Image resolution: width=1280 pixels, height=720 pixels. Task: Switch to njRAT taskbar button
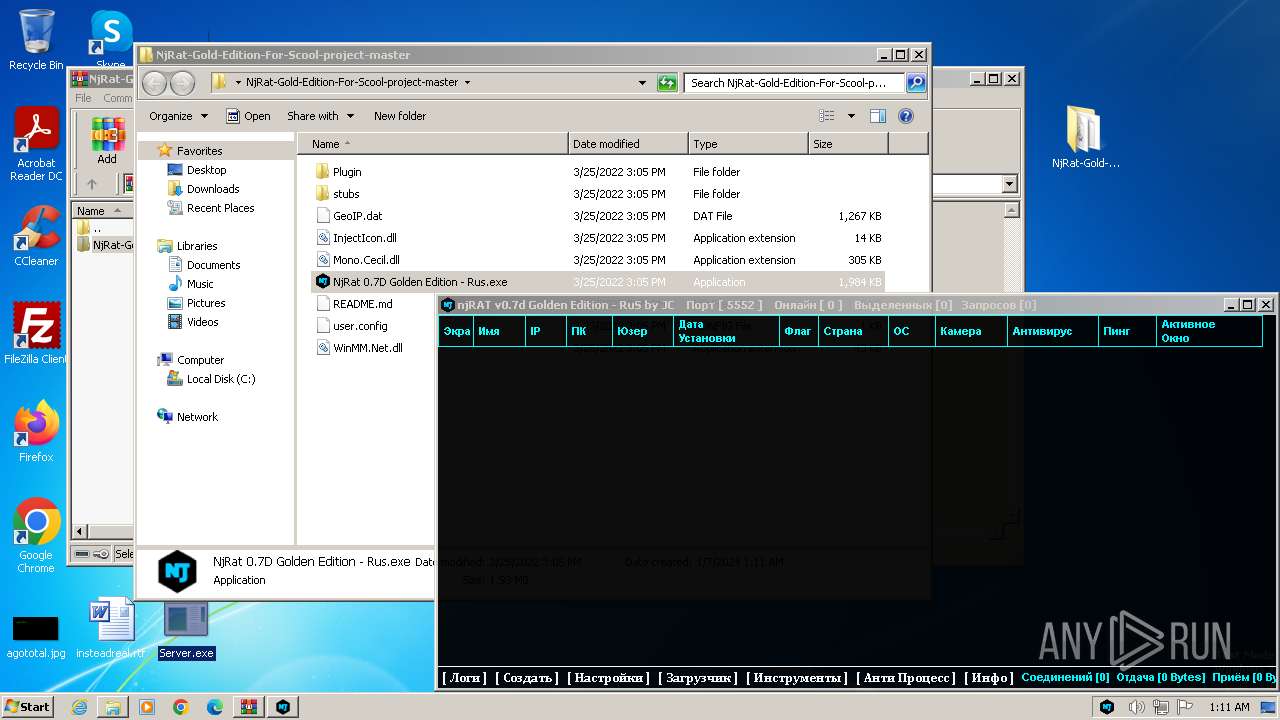click(283, 707)
